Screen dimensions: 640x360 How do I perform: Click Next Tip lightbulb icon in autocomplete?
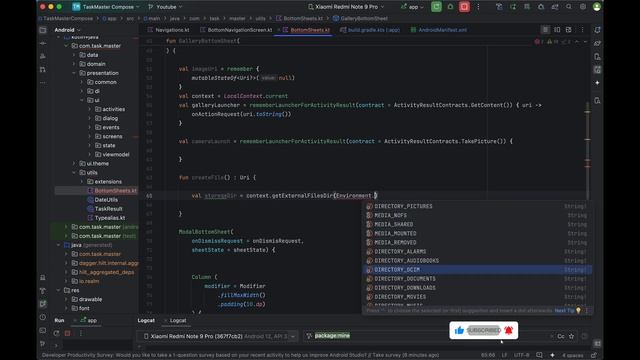pos(578,311)
